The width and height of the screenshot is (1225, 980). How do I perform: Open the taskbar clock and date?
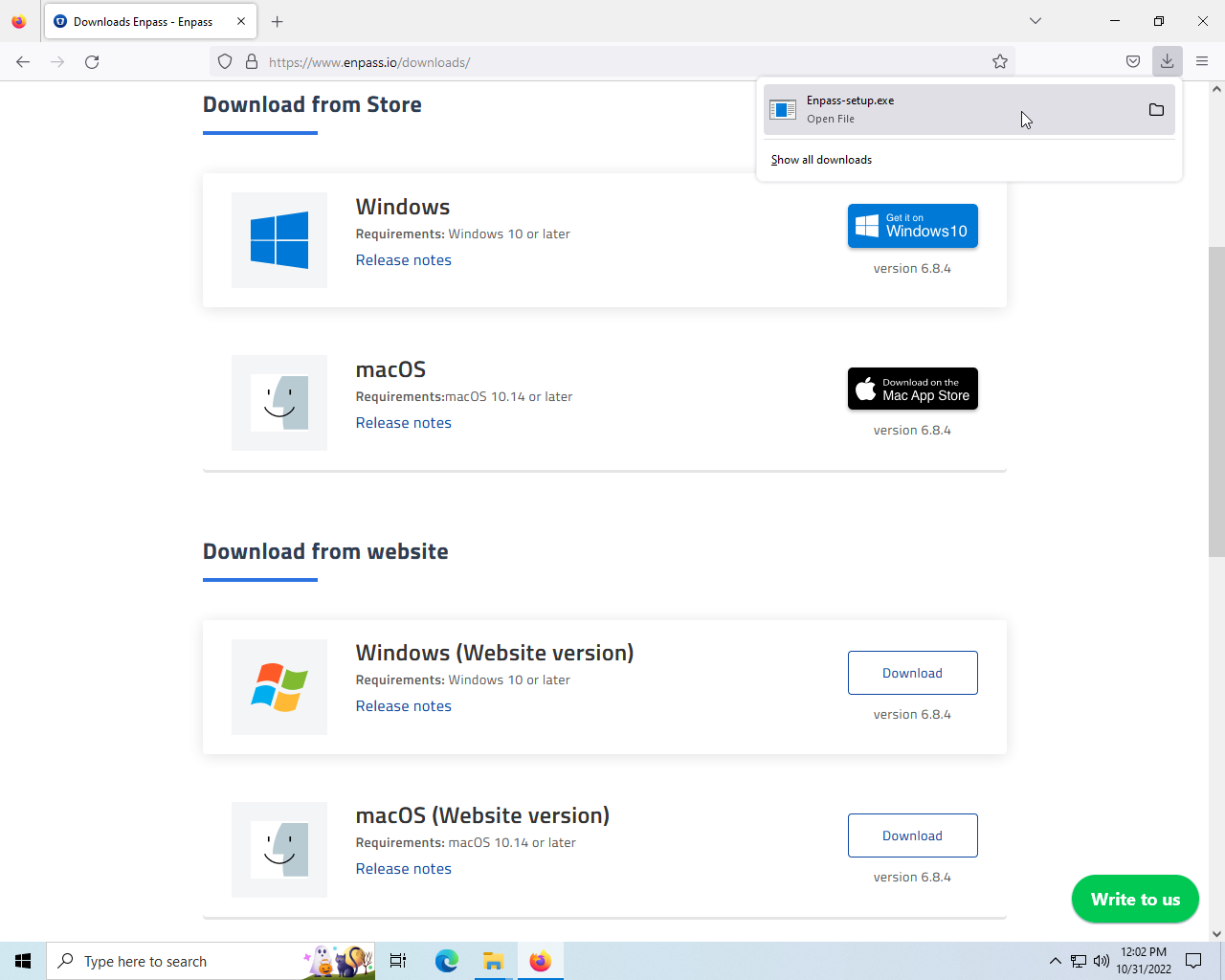1144,961
